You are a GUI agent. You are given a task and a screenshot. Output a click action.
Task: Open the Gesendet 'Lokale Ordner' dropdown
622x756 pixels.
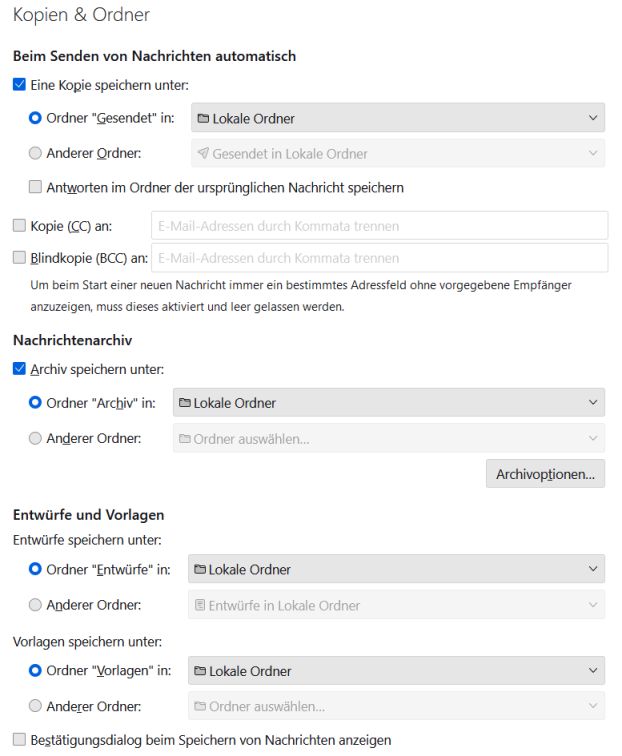click(397, 118)
